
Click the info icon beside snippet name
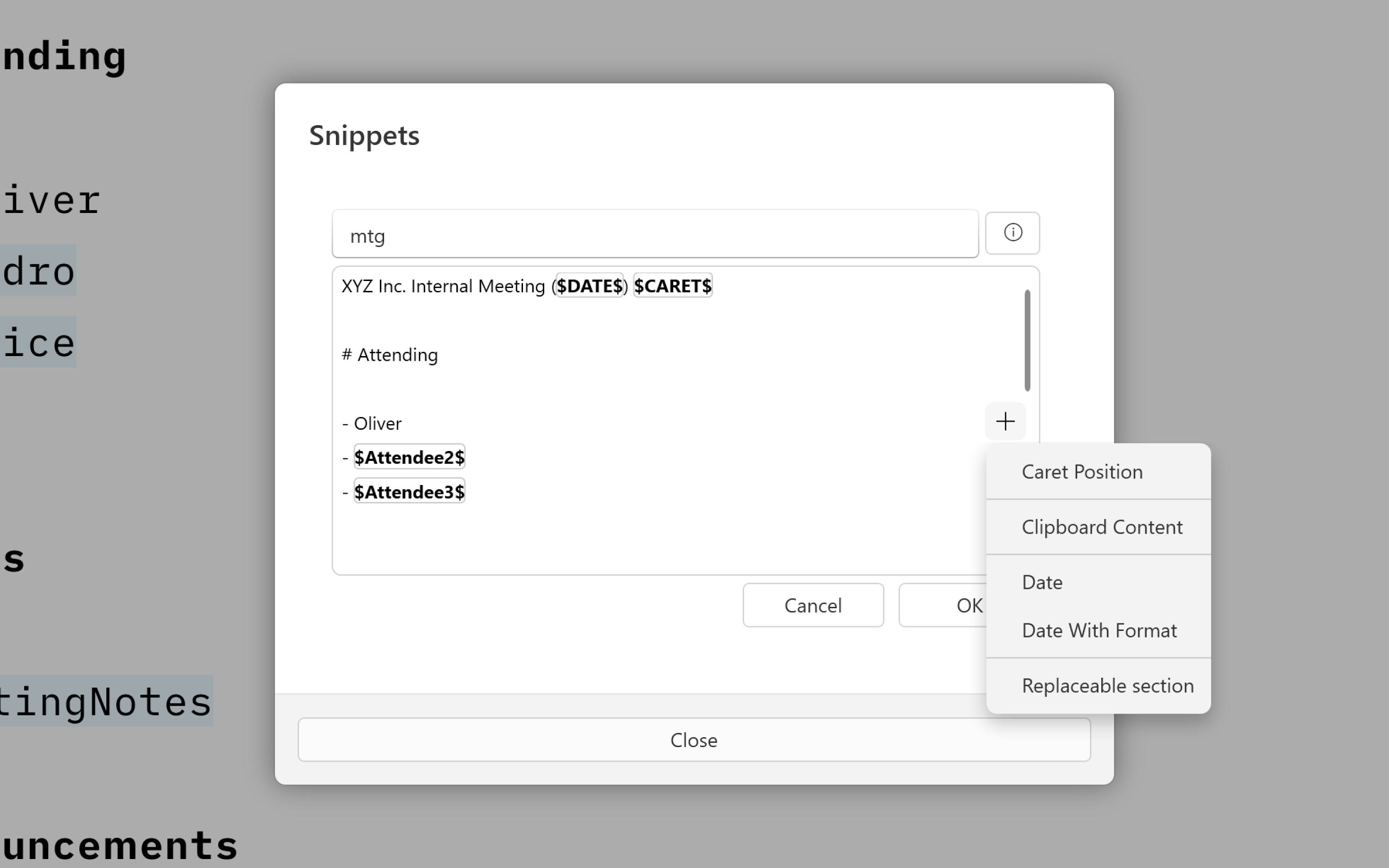click(1012, 233)
